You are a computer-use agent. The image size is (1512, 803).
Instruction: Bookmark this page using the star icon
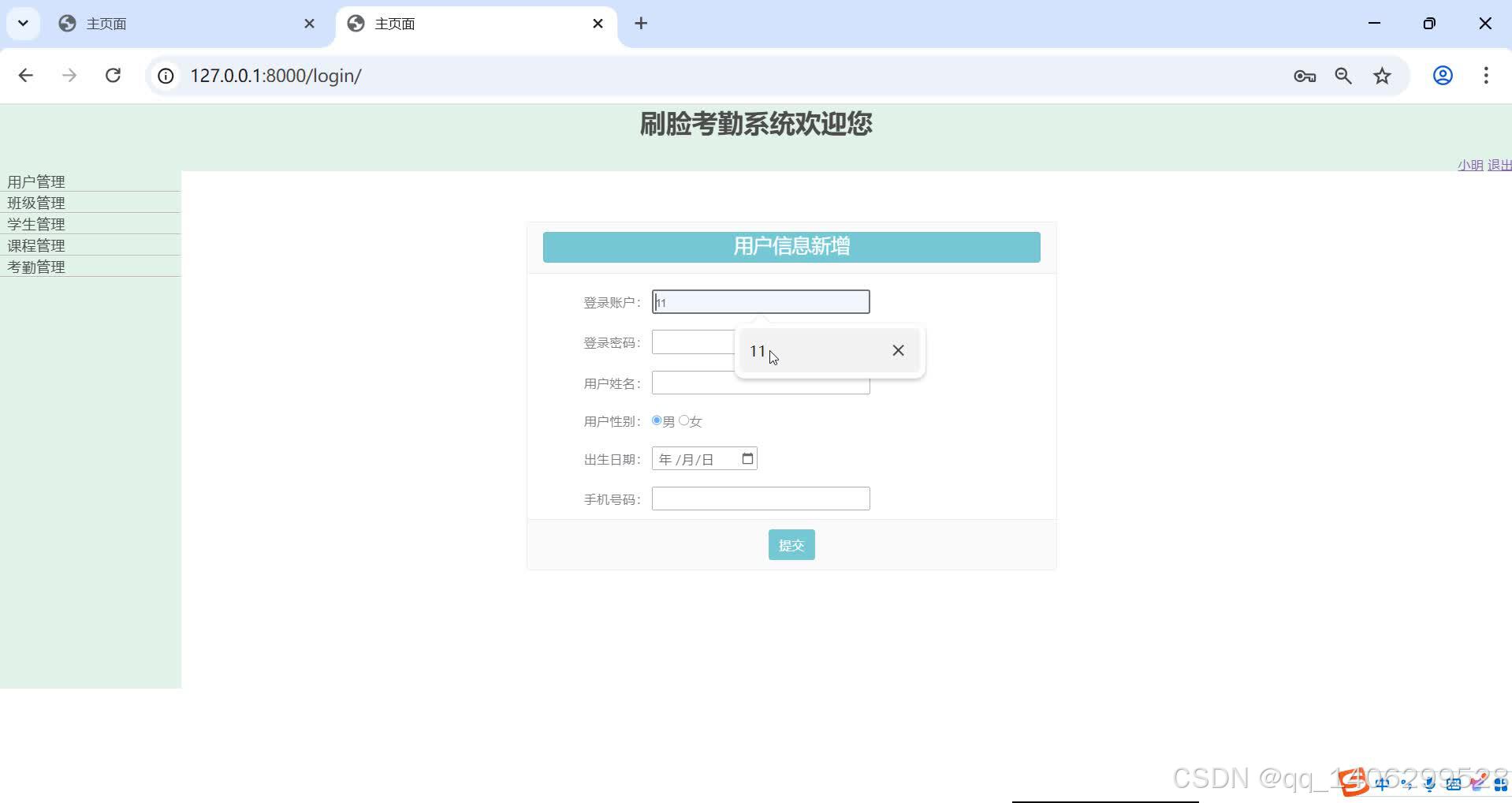[x=1381, y=76]
